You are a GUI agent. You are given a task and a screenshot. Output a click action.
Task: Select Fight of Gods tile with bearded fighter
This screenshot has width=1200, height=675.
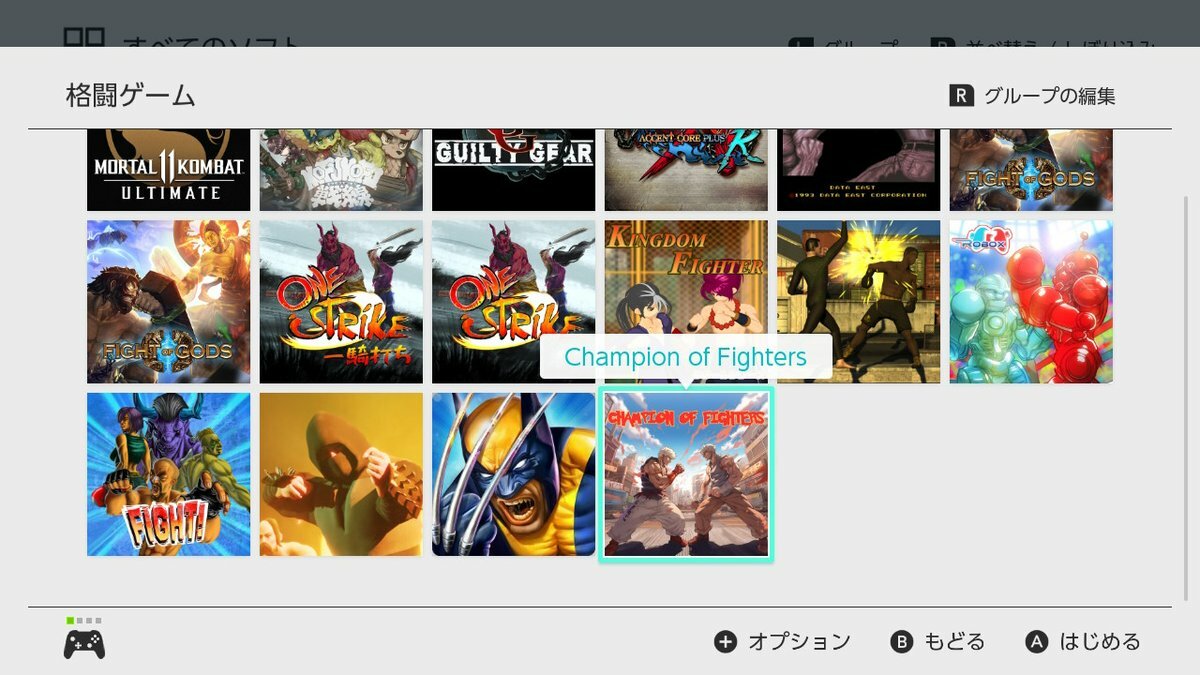(x=169, y=301)
